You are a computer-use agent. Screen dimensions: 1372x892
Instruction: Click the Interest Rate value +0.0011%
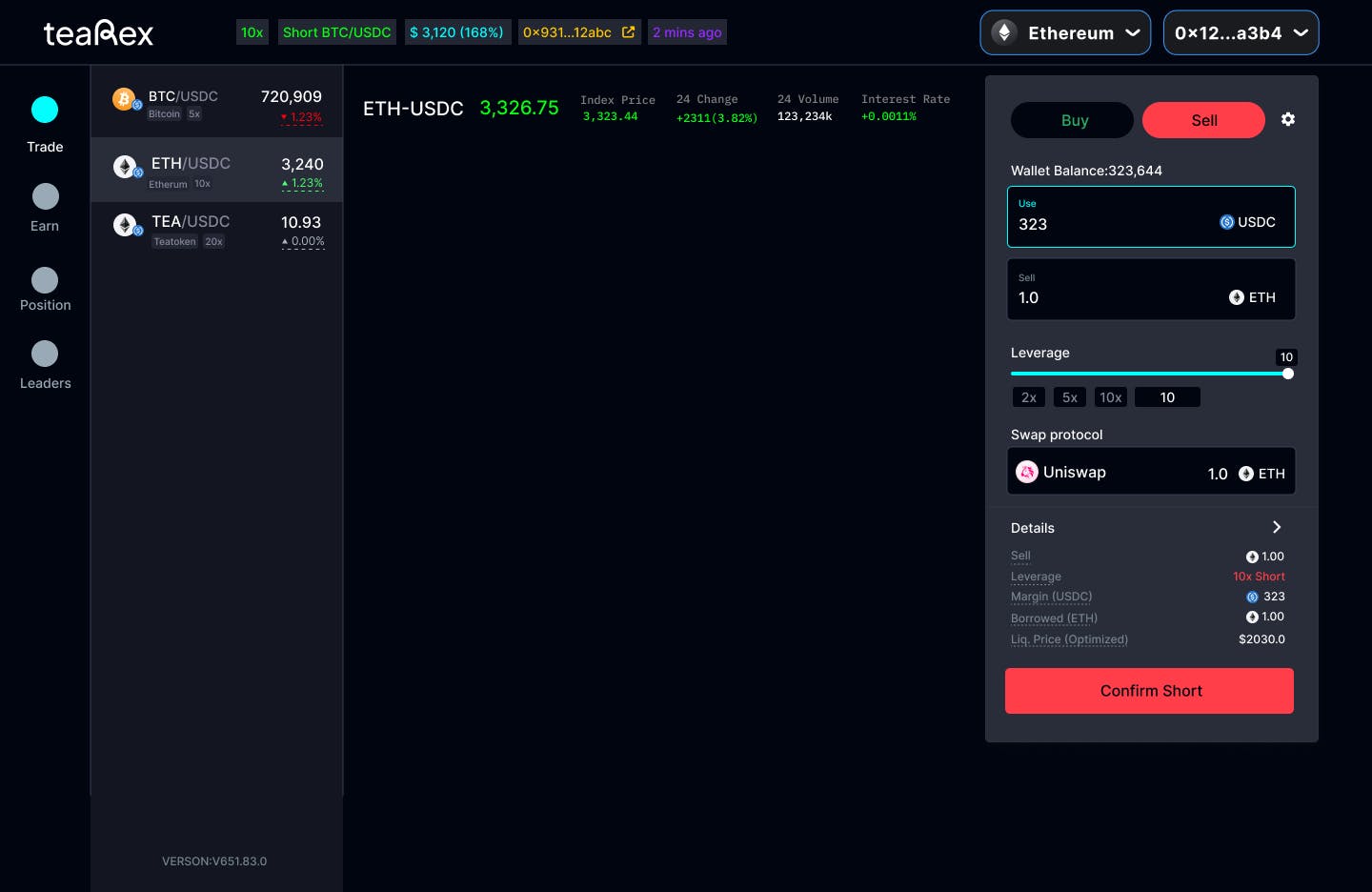[x=889, y=116]
